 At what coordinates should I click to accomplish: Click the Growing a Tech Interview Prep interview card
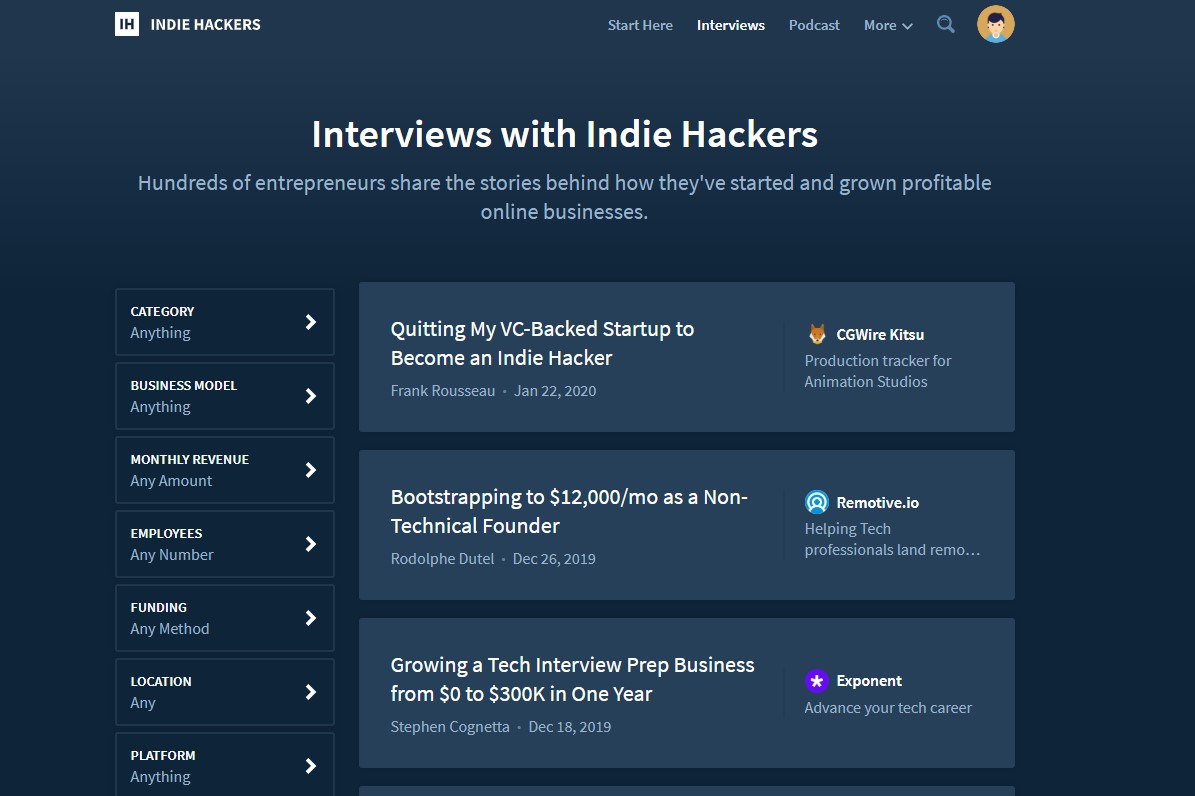[572, 679]
